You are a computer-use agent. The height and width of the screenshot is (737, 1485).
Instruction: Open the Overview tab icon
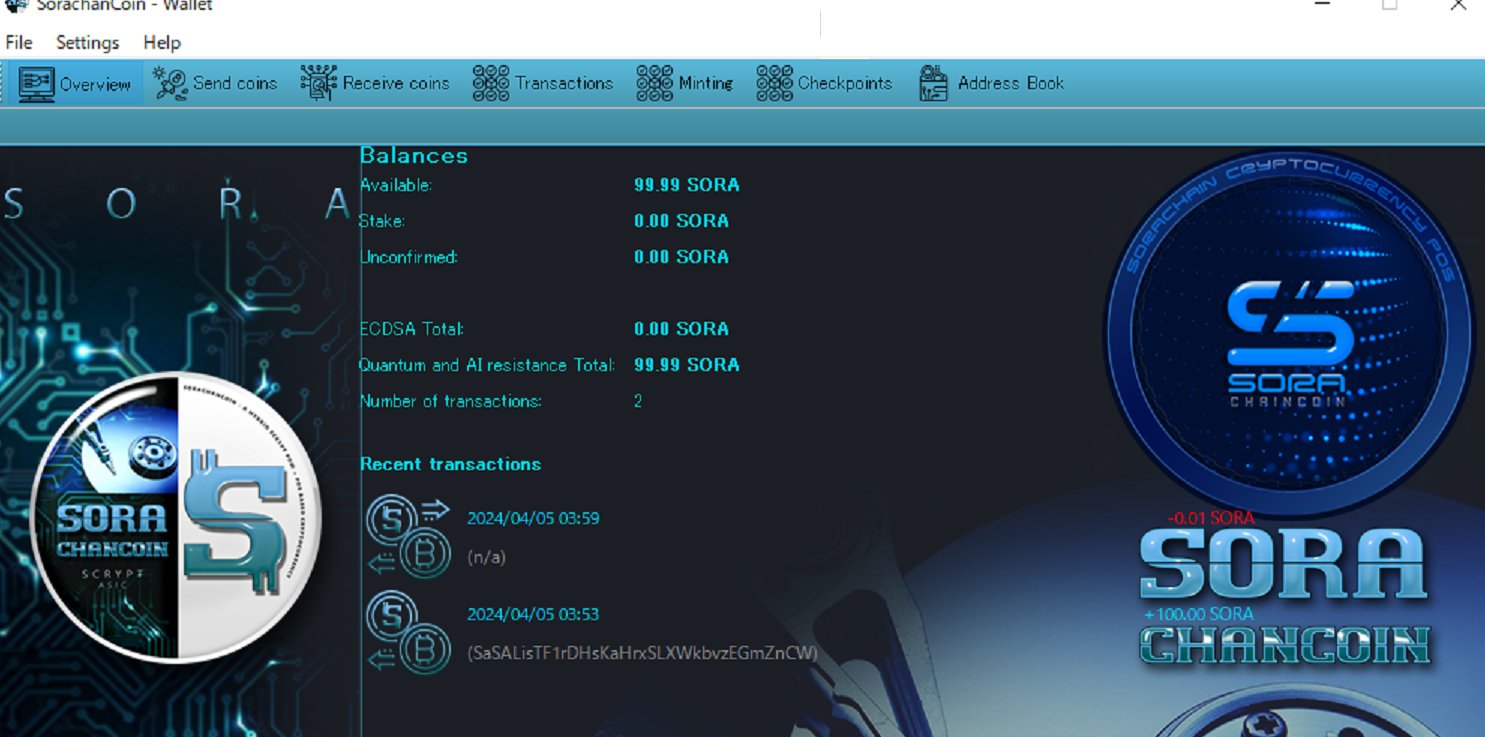(x=36, y=83)
